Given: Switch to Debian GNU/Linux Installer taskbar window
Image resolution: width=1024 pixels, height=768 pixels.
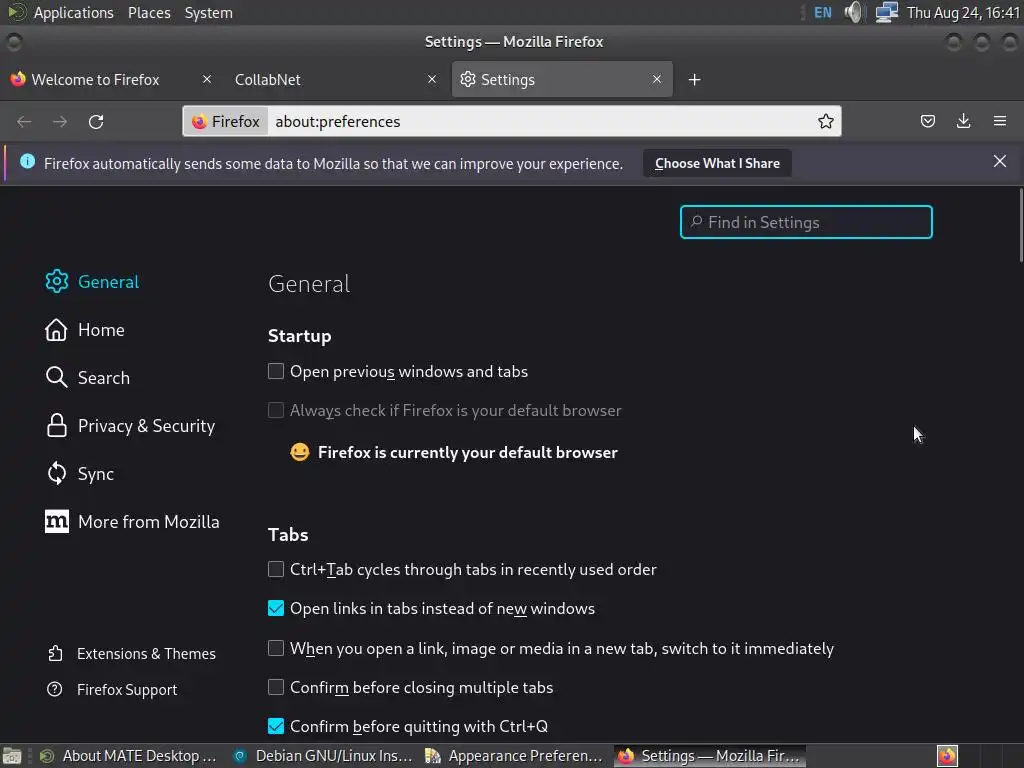Looking at the screenshot, I should tap(324, 756).
